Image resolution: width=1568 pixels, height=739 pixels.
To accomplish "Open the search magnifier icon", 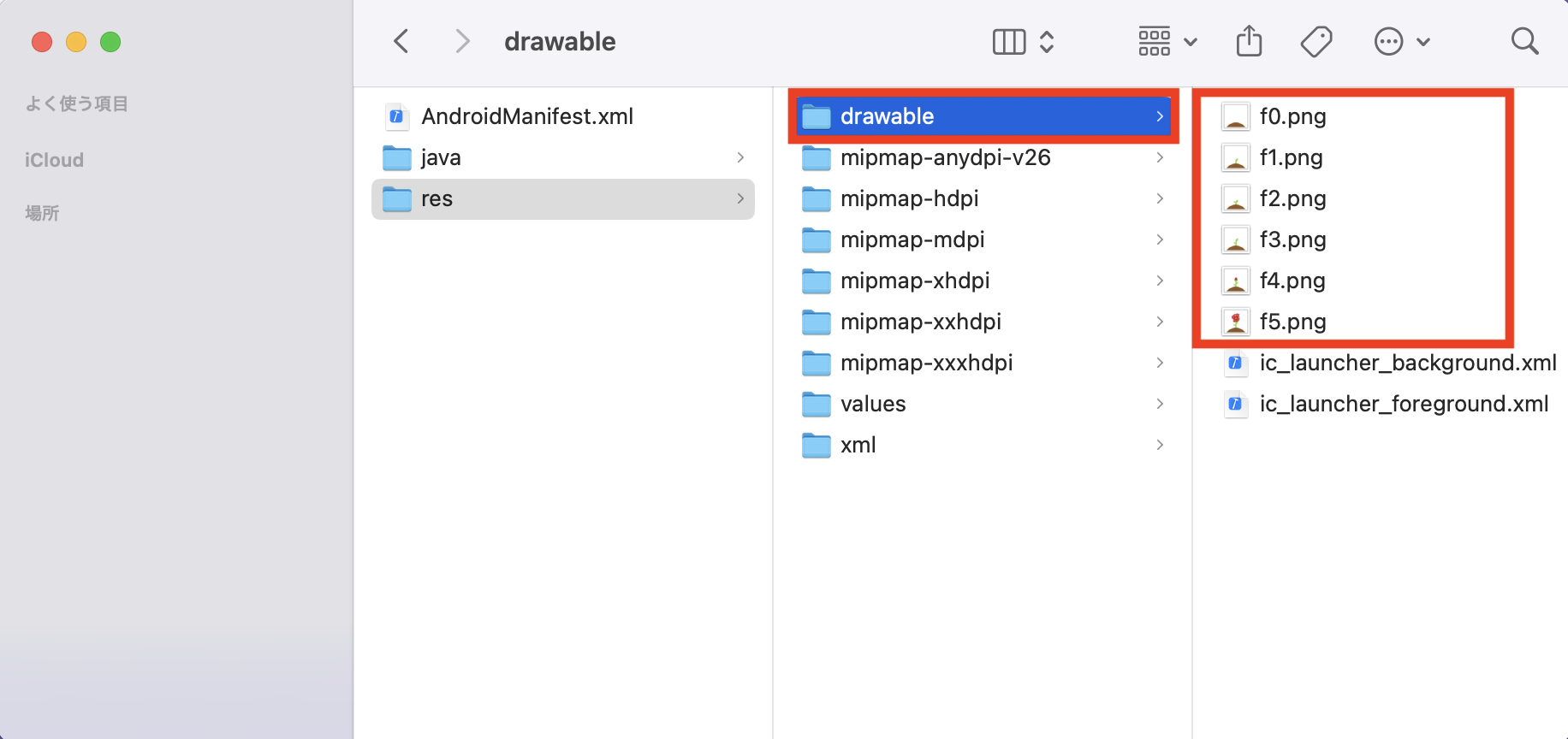I will click(x=1524, y=41).
